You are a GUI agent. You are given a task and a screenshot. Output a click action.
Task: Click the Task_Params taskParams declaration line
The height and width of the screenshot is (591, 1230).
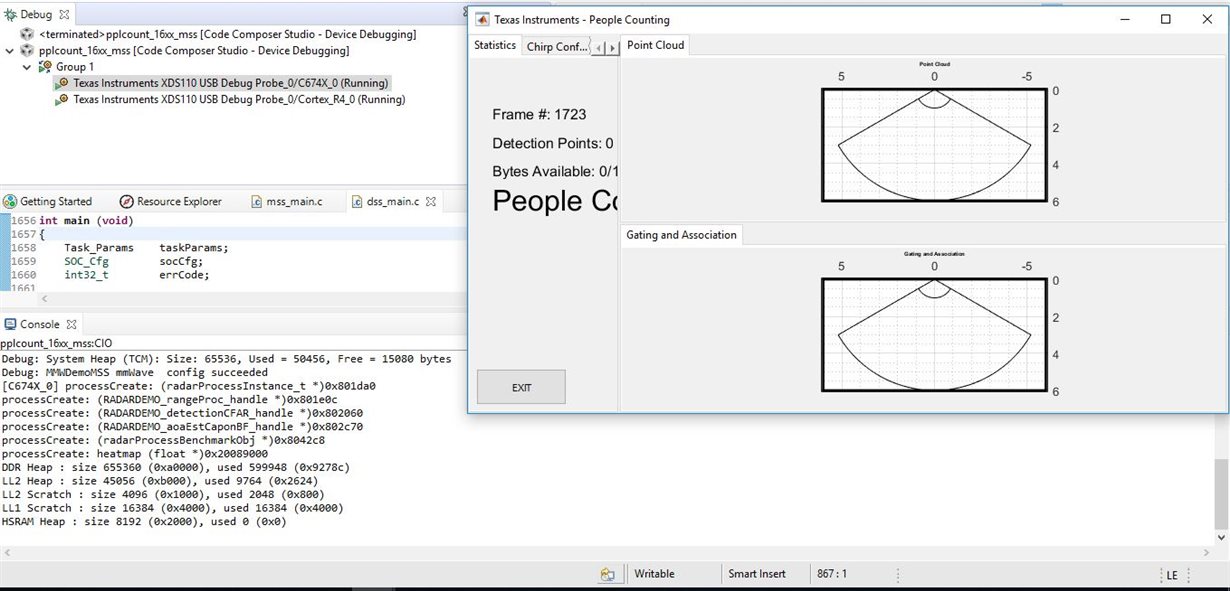tap(146, 248)
